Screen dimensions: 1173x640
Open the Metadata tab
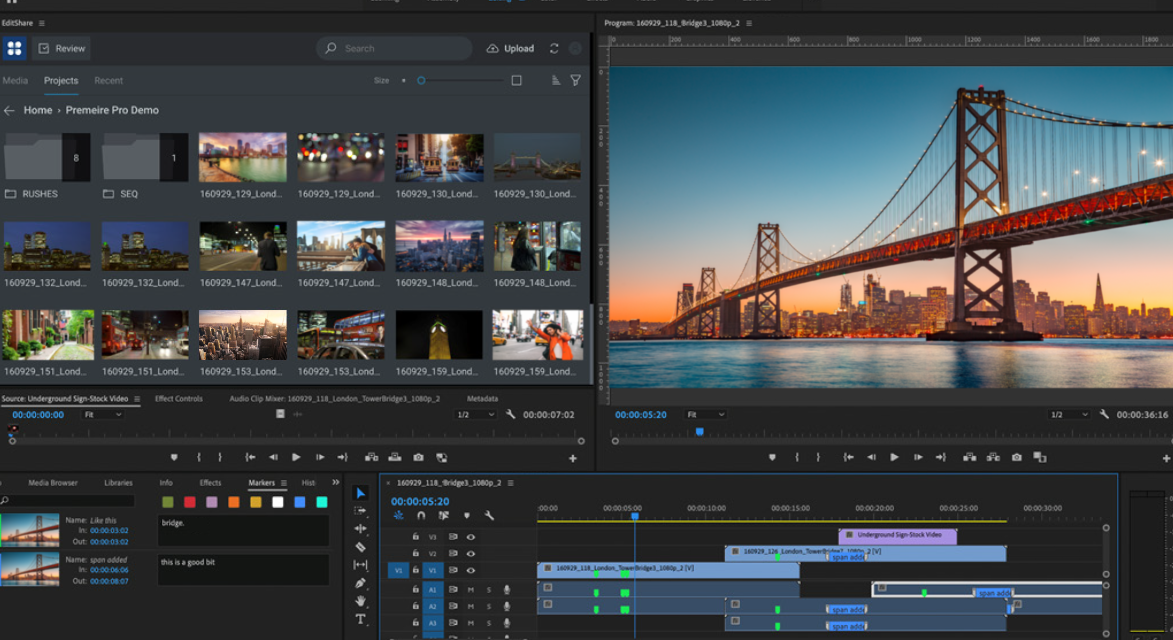coord(483,399)
